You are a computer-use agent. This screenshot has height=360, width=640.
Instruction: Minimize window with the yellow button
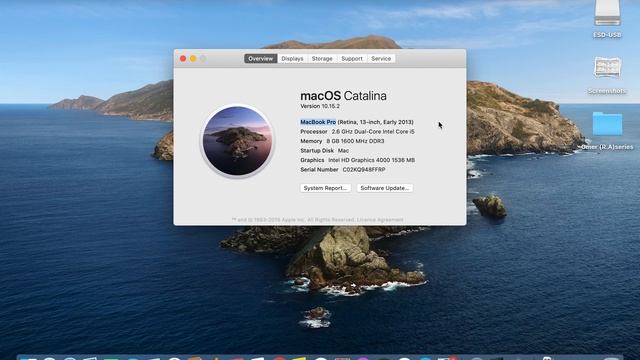point(193,58)
